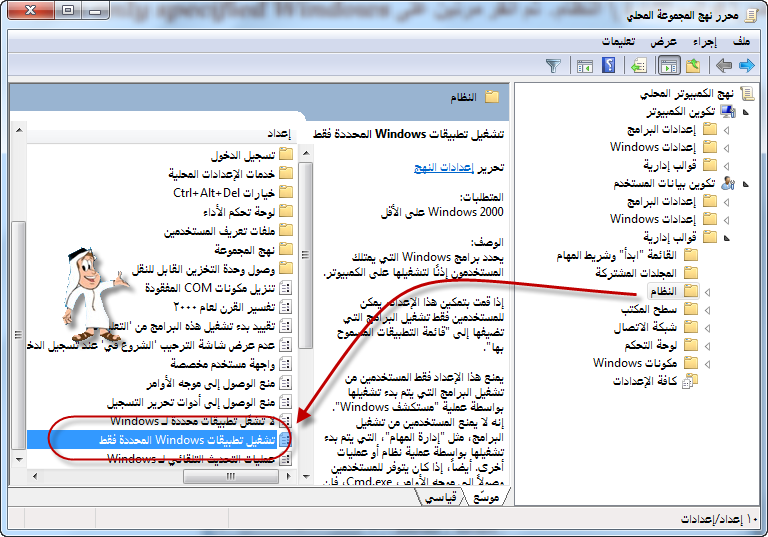Click the folder icon beside خدمات الإعدادات المحلية
This screenshot has height=537, width=768.
(286, 173)
